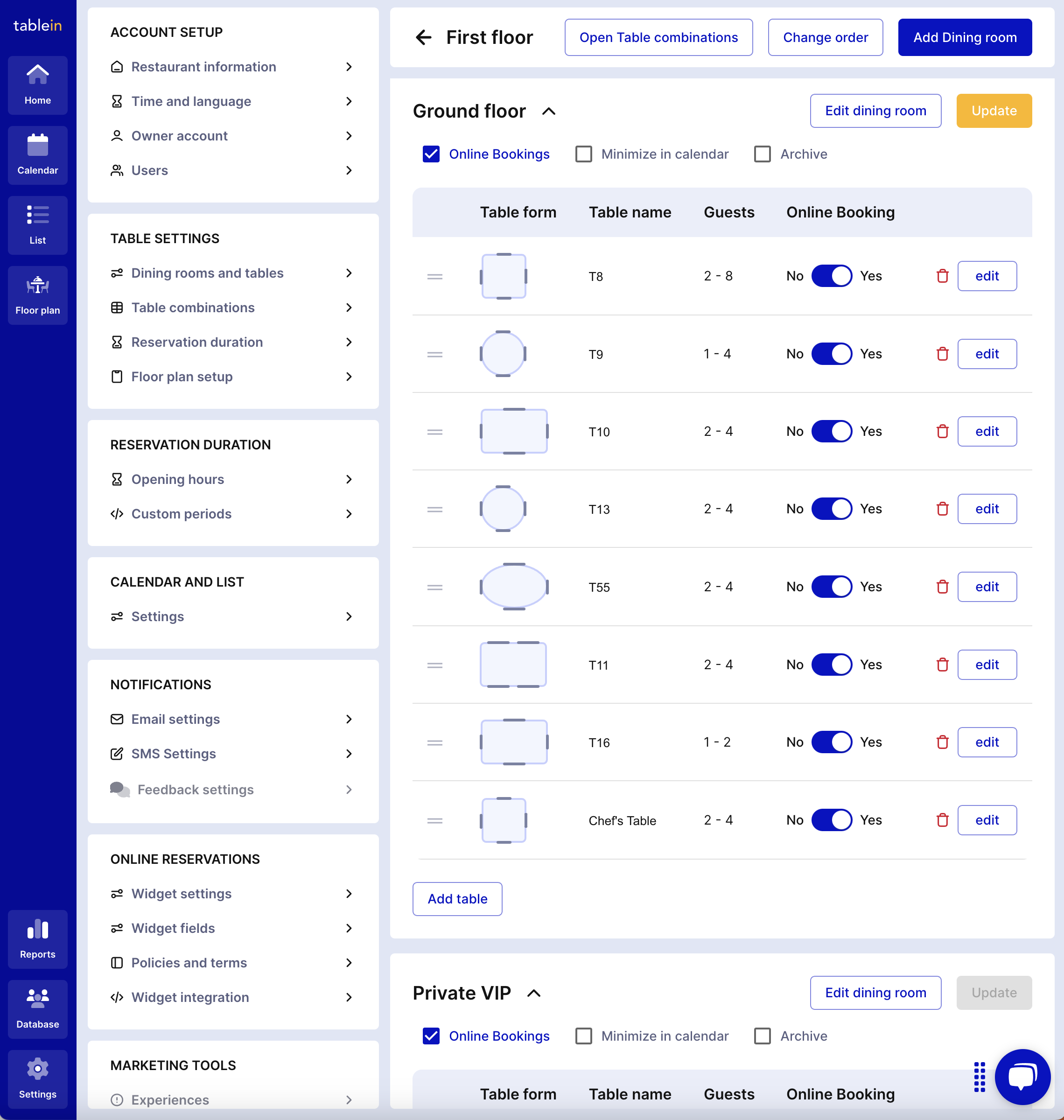The image size is (1064, 1120).
Task: Expand Dining rooms and tables settings
Action: (207, 273)
